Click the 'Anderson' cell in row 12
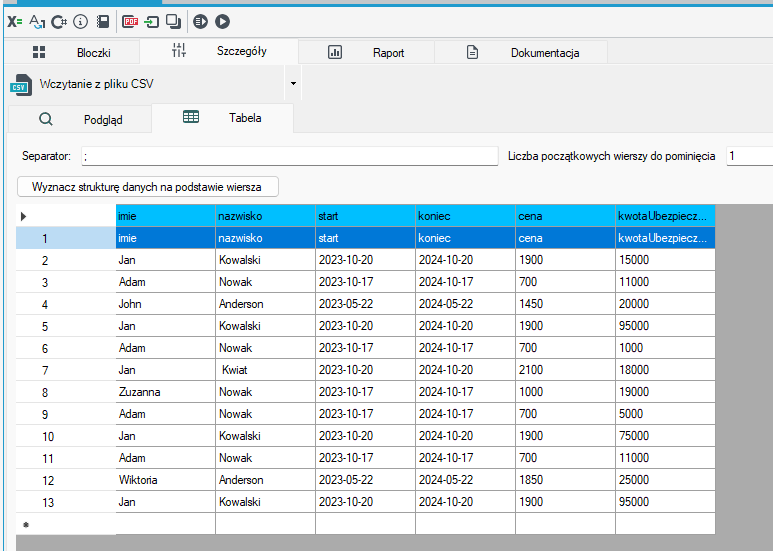773x551 pixels. pyautogui.click(x=266, y=480)
